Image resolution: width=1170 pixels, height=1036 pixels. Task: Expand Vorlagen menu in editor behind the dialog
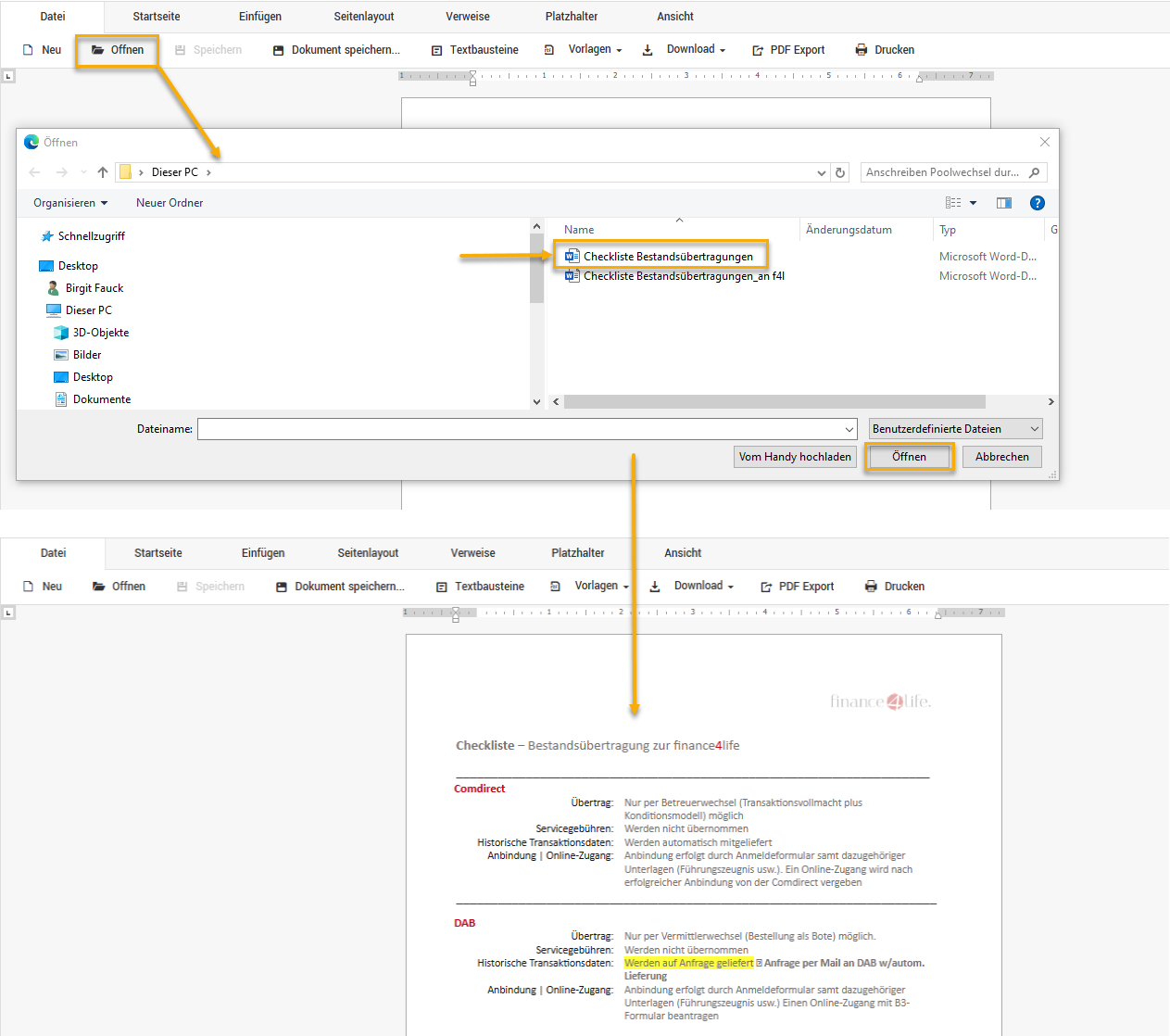583,50
